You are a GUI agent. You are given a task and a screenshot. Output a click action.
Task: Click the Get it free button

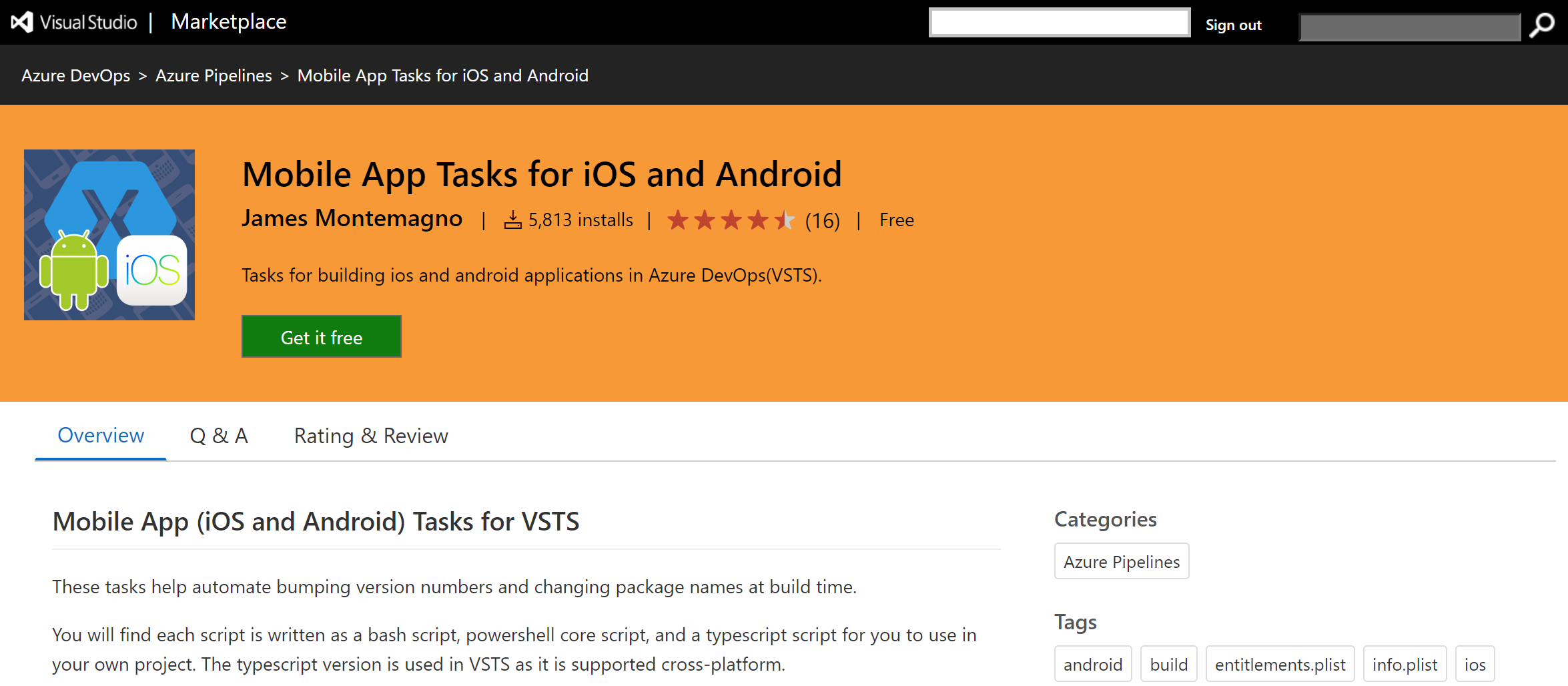322,336
